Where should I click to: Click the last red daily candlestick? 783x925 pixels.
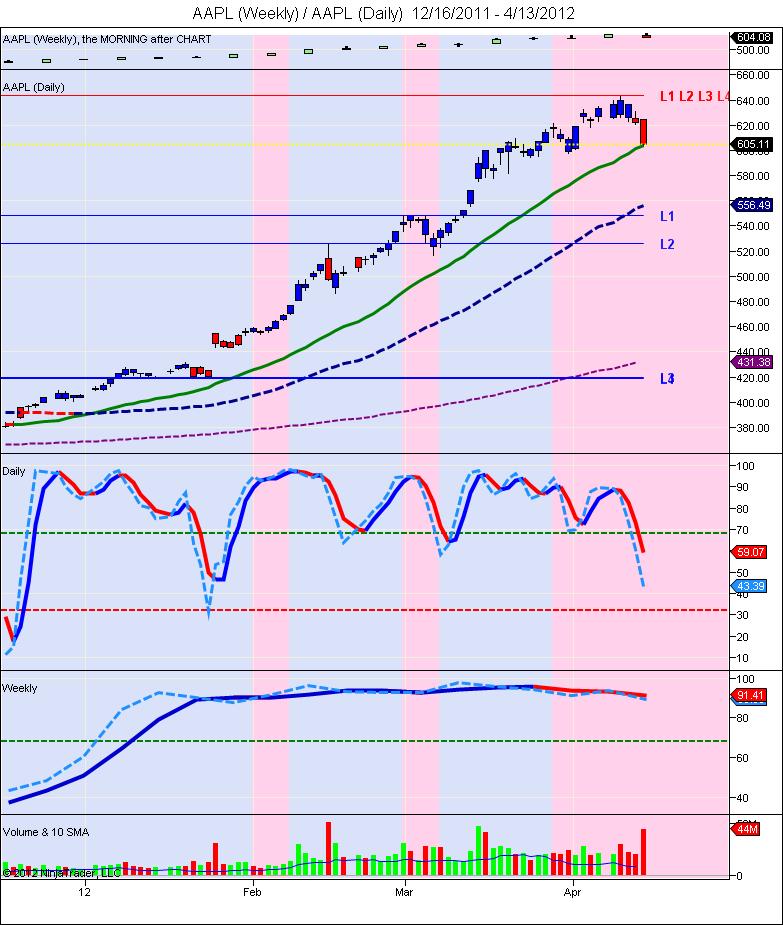pos(644,132)
